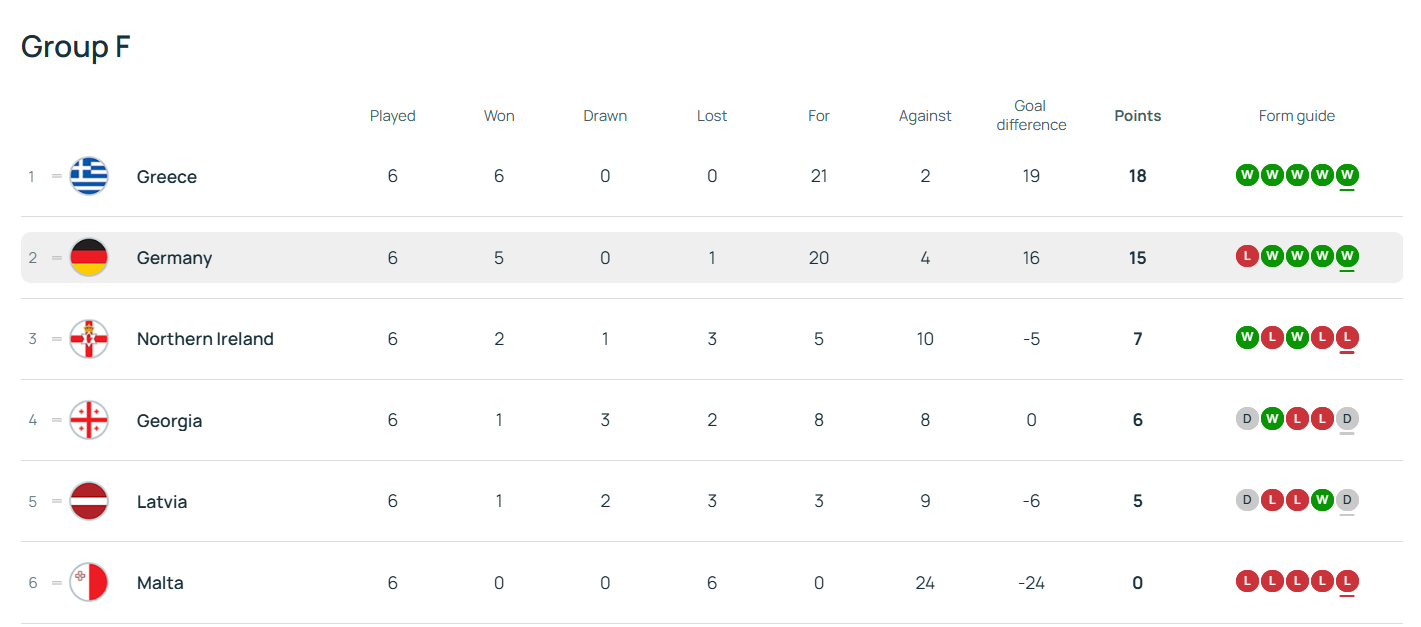This screenshot has height=627, width=1421.
Task: Click Greece's most recent underlined win badge
Action: [1347, 176]
